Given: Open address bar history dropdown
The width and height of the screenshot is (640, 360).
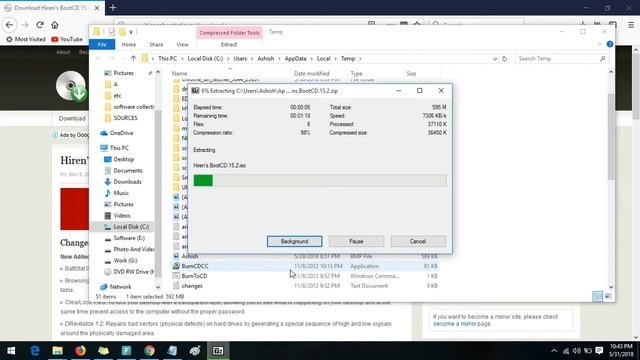Looking at the screenshot, I should tap(495, 59).
